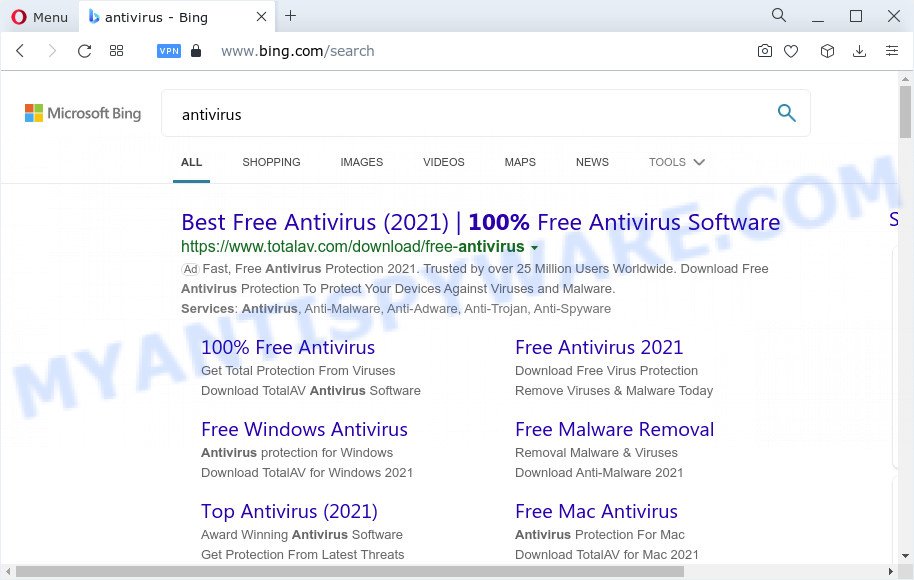Screen dimensions: 914x580
Task: Open Speed Dial start page grid icon
Action: coord(117,51)
